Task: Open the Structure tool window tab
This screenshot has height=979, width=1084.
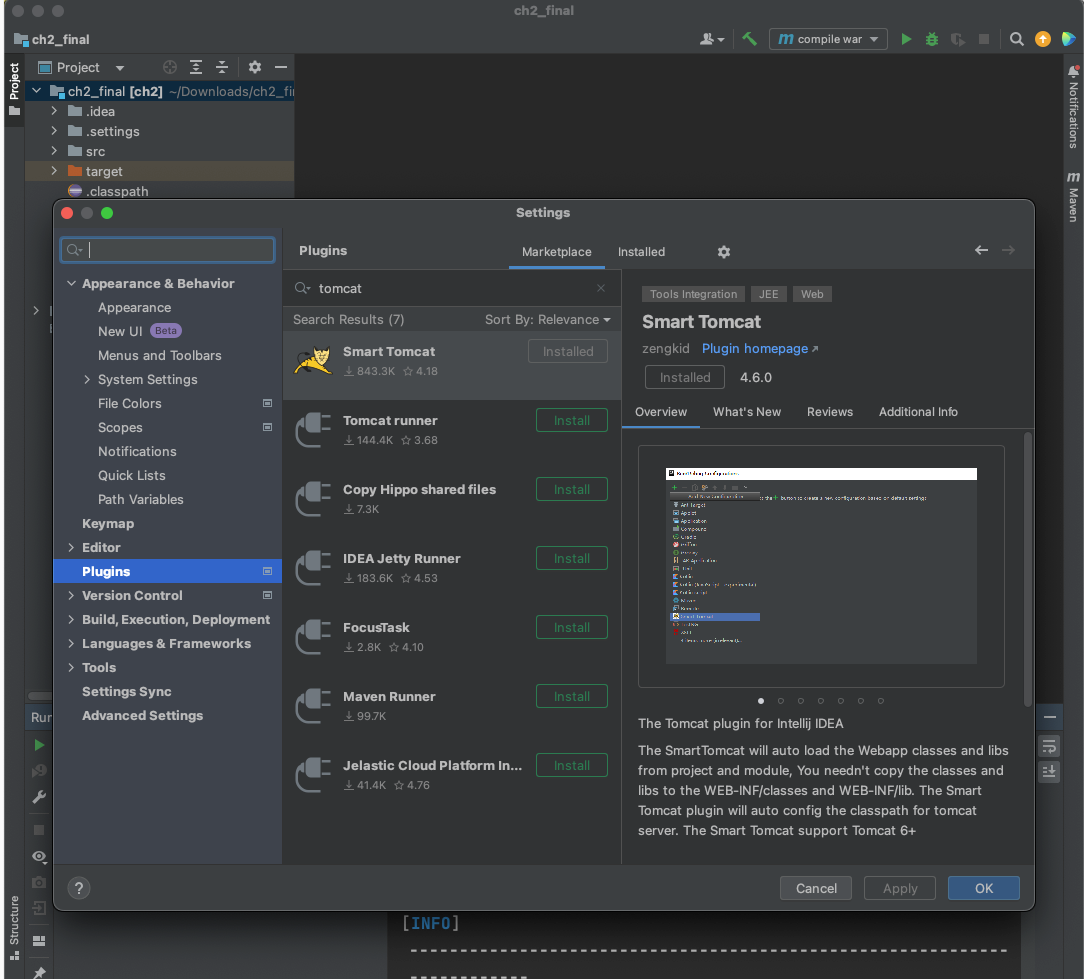Action: click(14, 926)
